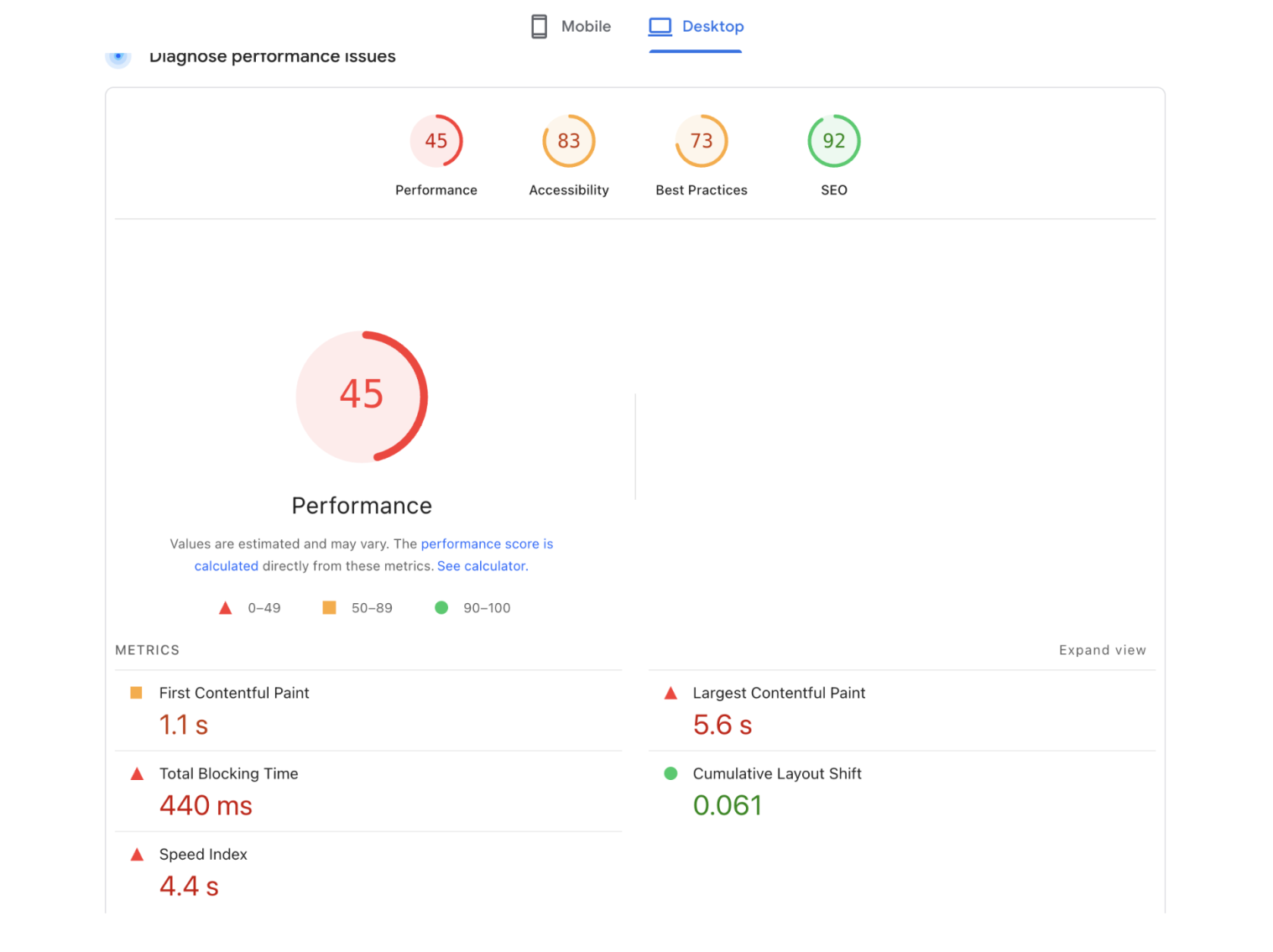This screenshot has height=952, width=1273.
Task: Select the '1.1 s' value
Action: point(184,725)
